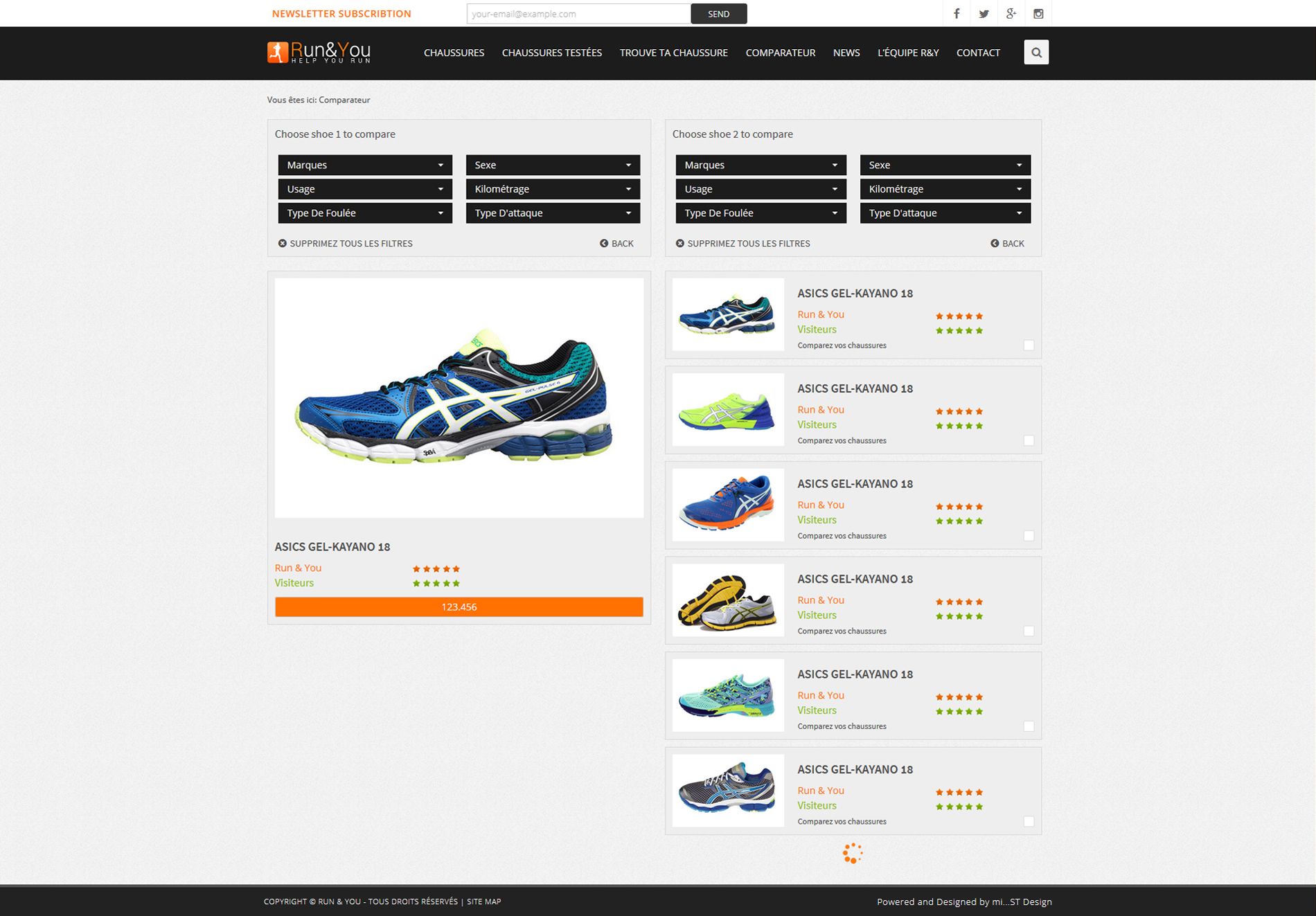Open Trouve Ta Chaussure menu item
This screenshot has height=916, width=1316.
pos(674,53)
